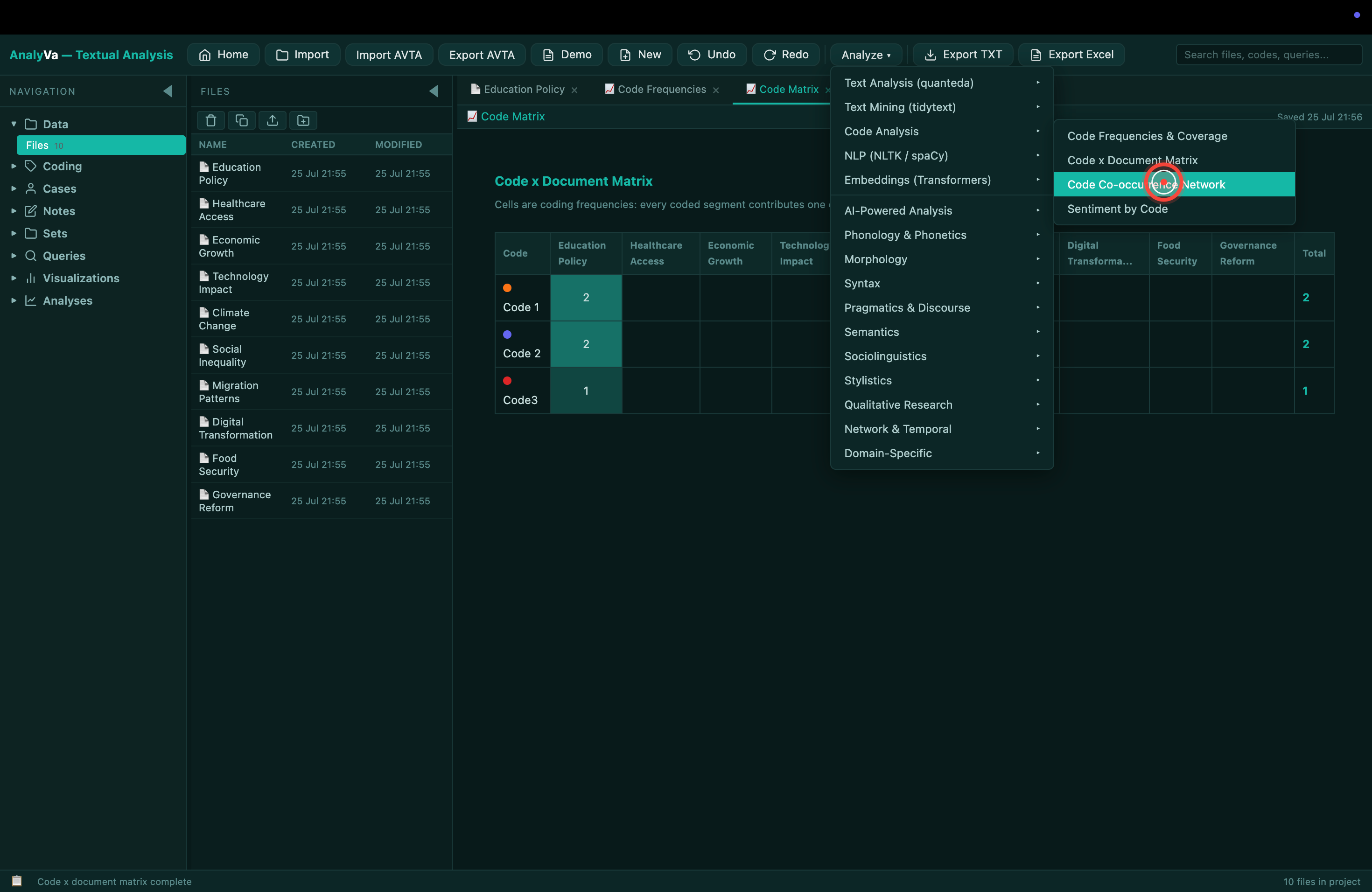Open the Migration Patterns file row
1372x892 pixels.
click(x=322, y=392)
